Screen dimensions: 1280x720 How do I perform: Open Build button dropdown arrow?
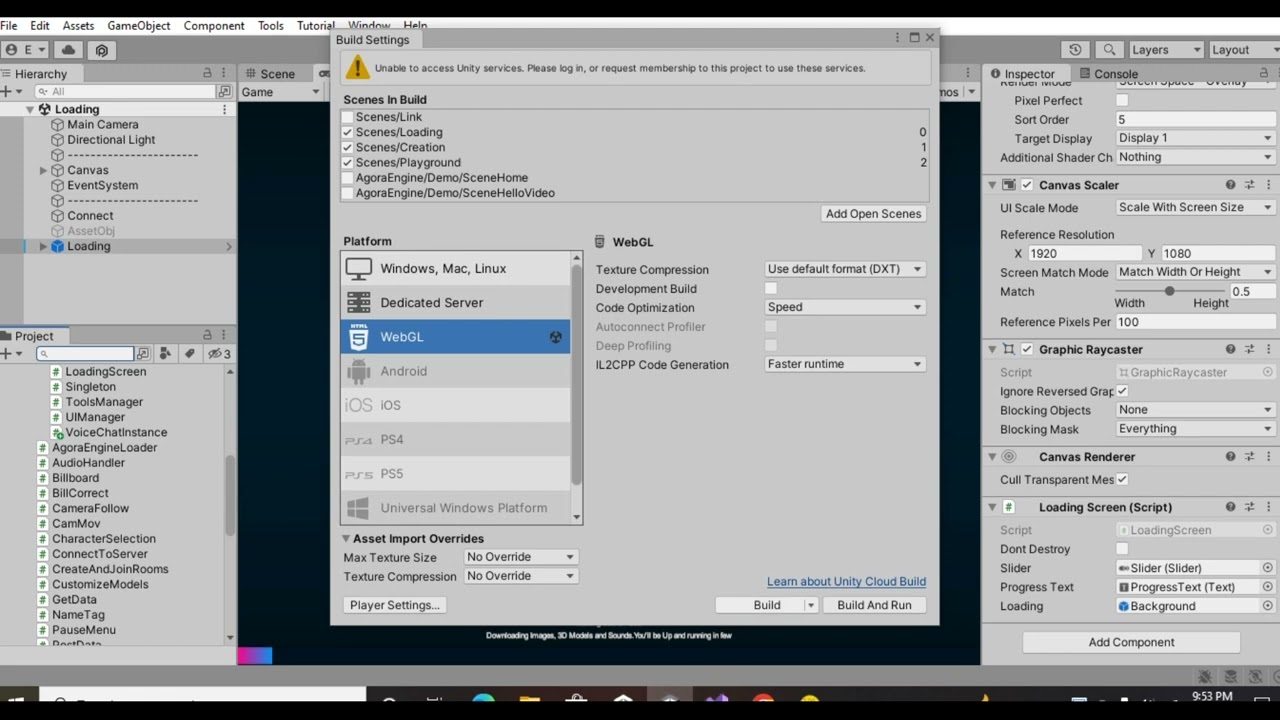point(811,605)
